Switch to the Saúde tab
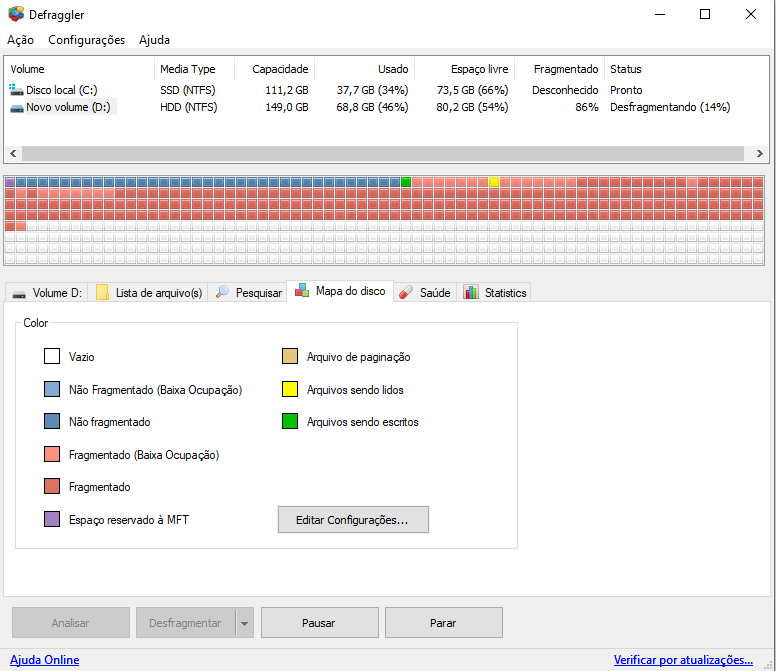The image size is (776, 671). [425, 292]
